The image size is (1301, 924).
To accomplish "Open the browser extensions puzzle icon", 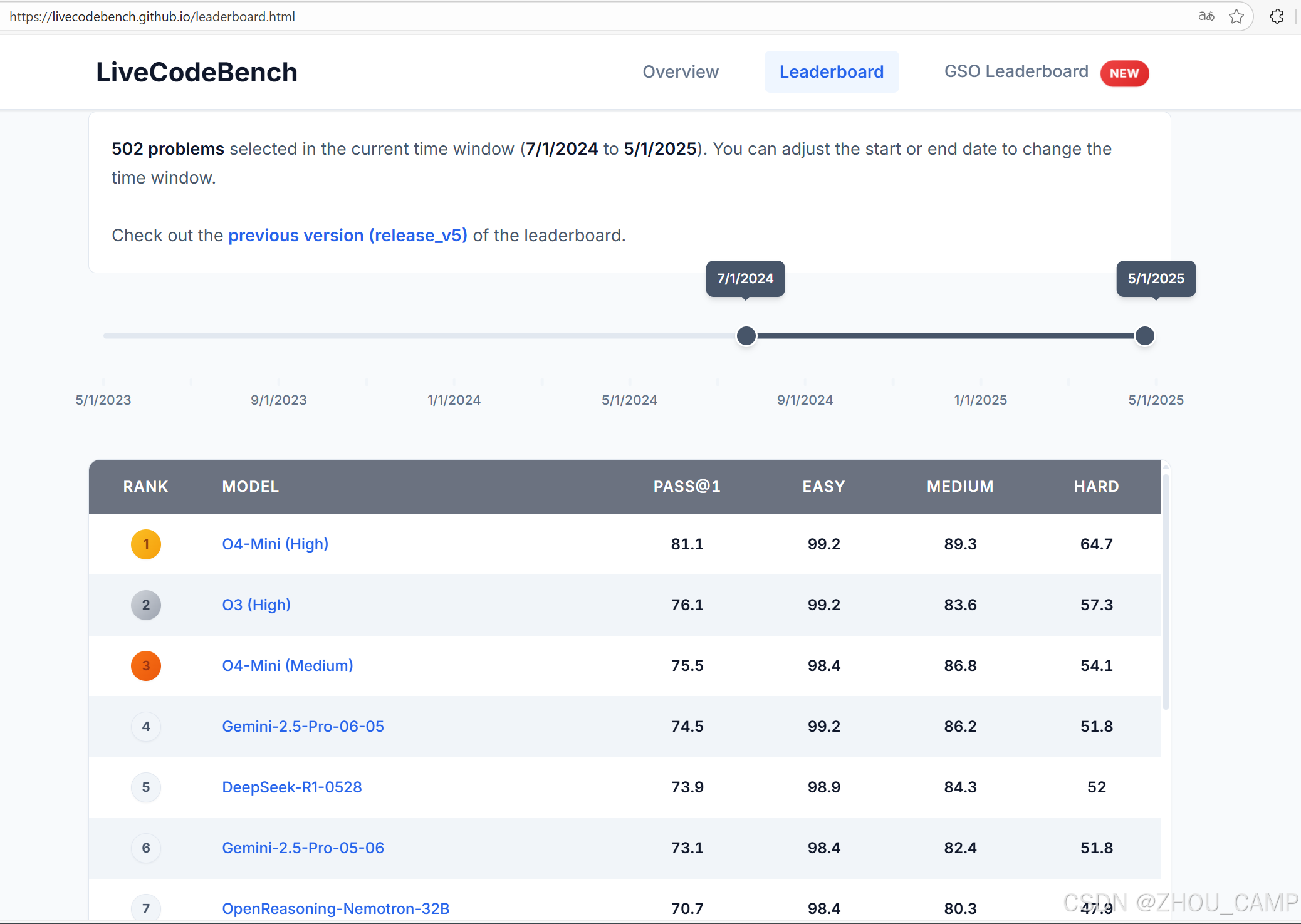I will tap(1277, 16).
